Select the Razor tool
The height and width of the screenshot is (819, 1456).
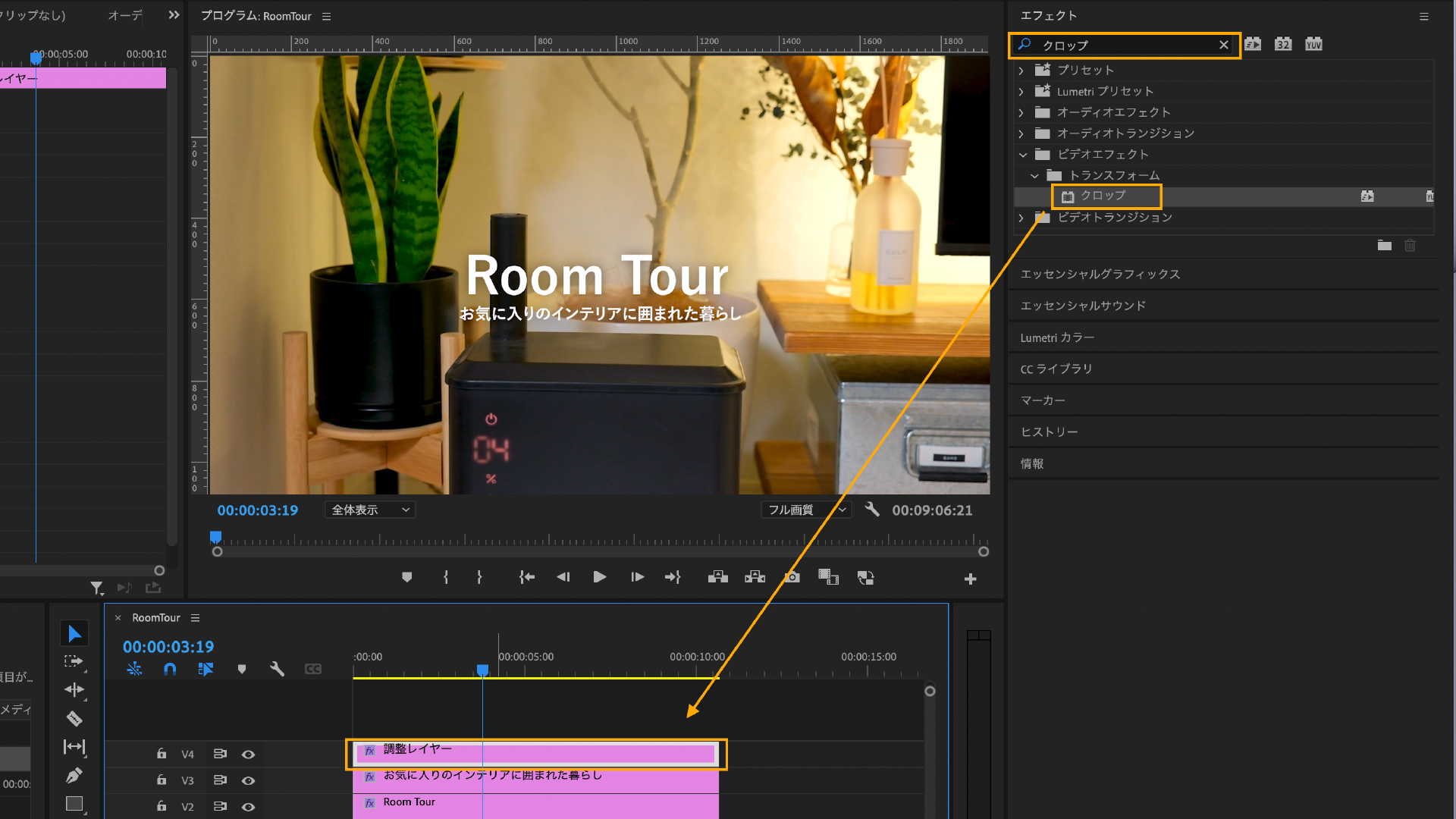point(74,718)
